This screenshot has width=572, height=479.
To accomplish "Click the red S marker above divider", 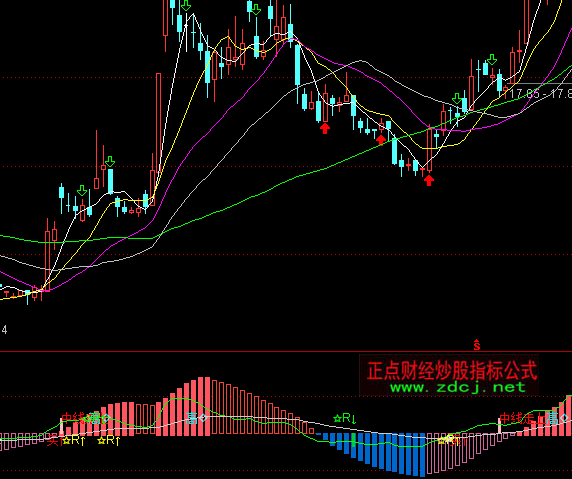I will pos(477,344).
